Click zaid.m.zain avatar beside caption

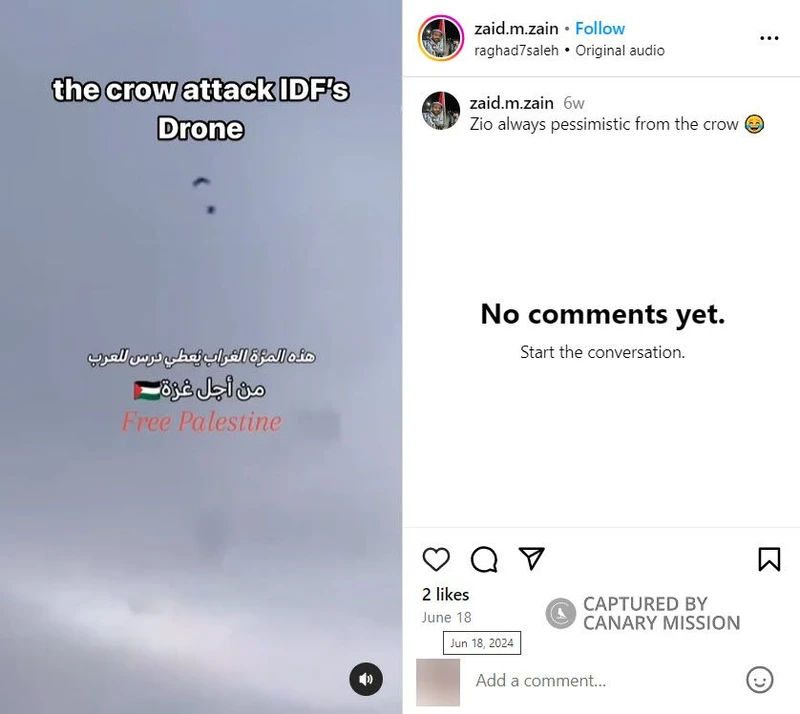(x=441, y=111)
